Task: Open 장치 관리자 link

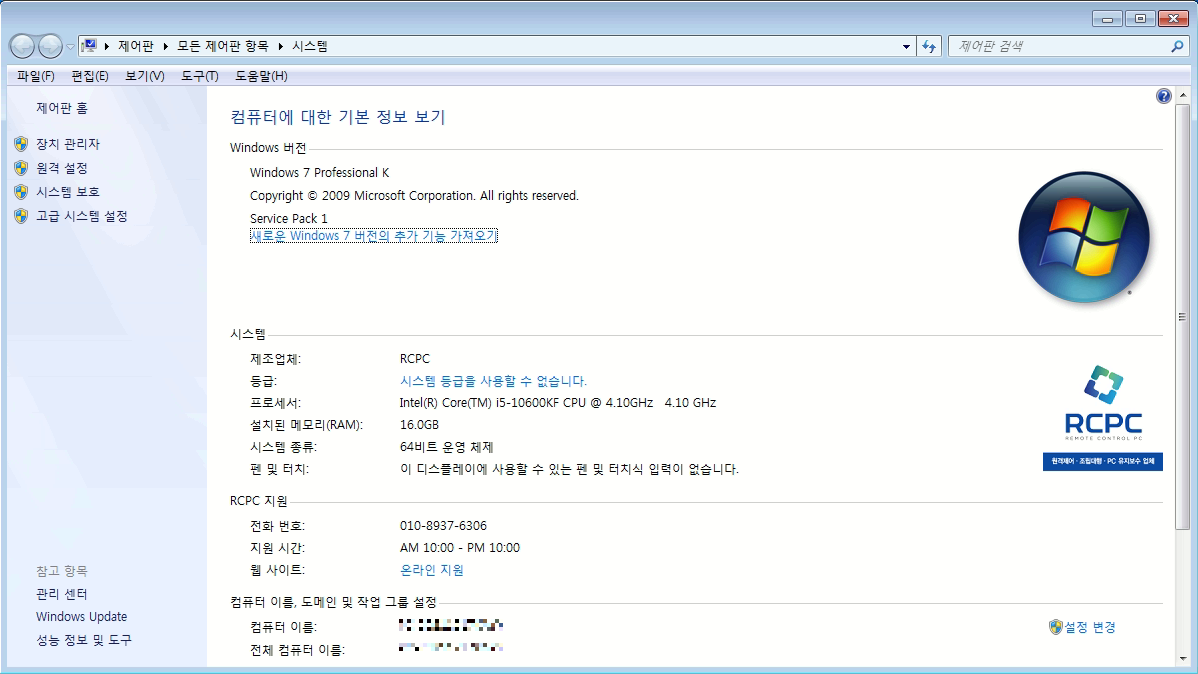Action: point(68,144)
